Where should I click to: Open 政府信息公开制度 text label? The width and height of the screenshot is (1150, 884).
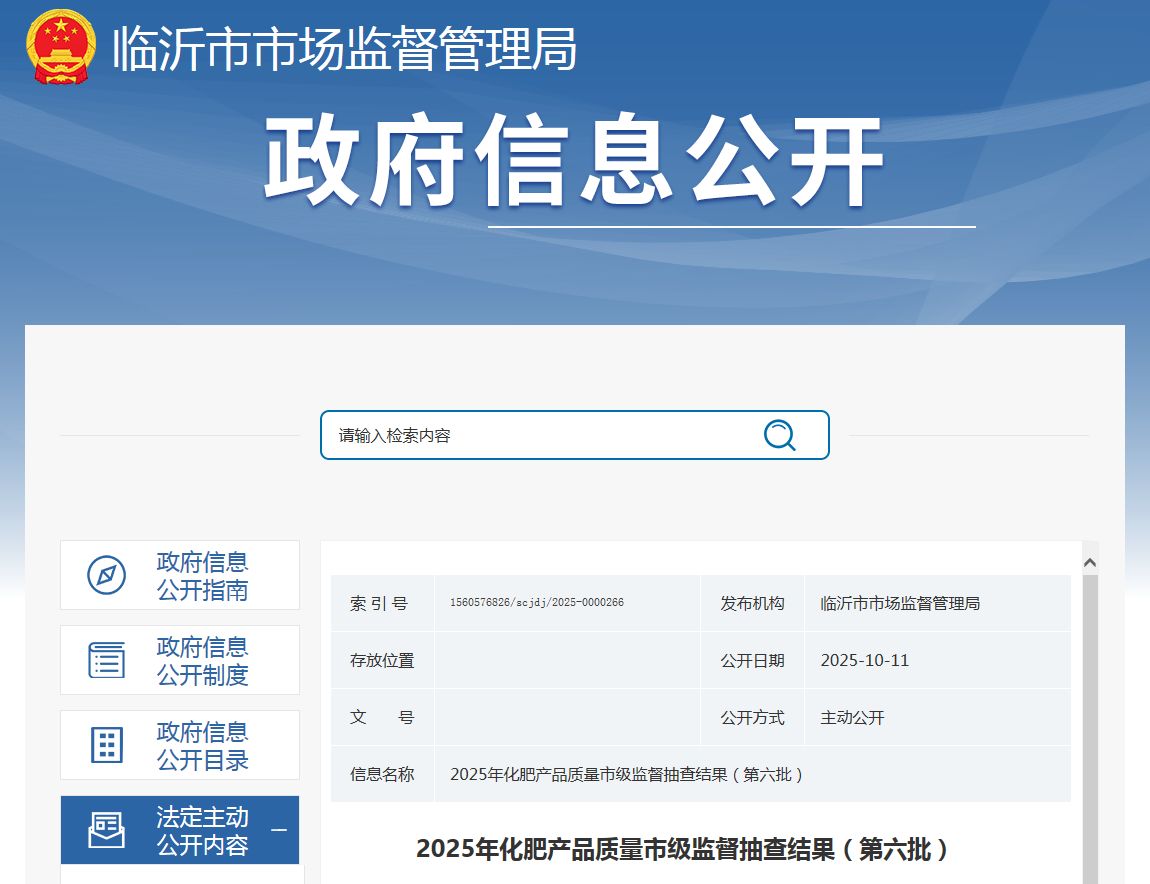(x=202, y=661)
